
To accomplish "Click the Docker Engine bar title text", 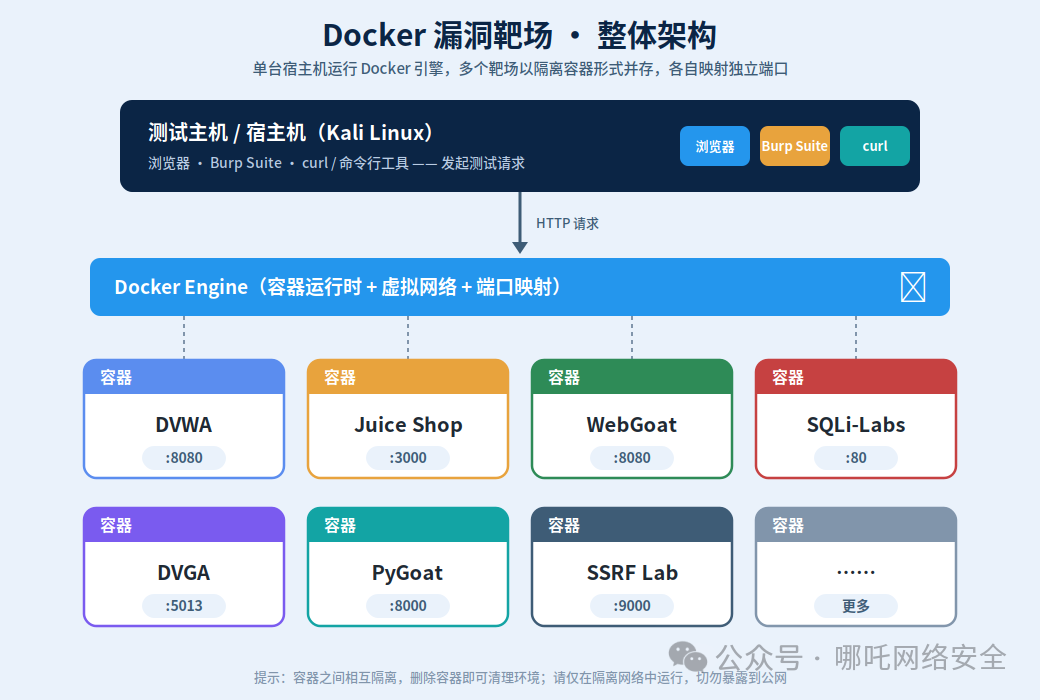I will tap(339, 287).
